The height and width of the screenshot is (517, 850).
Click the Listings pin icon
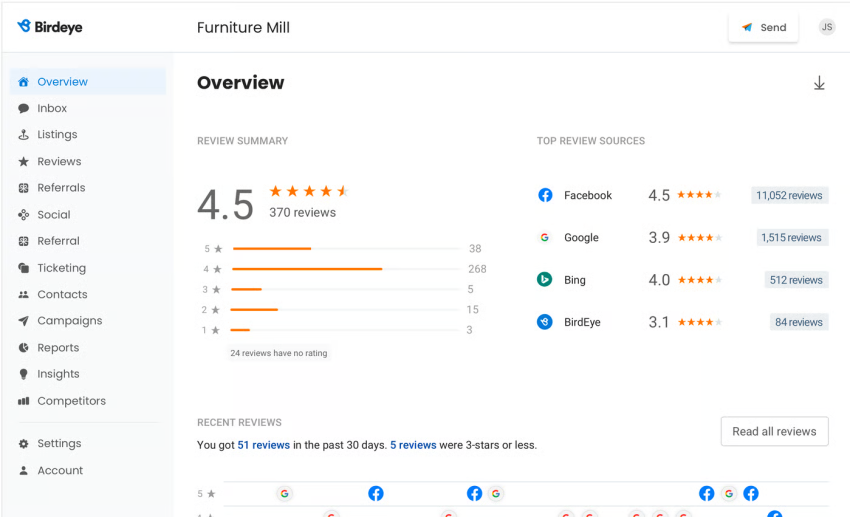(x=23, y=134)
